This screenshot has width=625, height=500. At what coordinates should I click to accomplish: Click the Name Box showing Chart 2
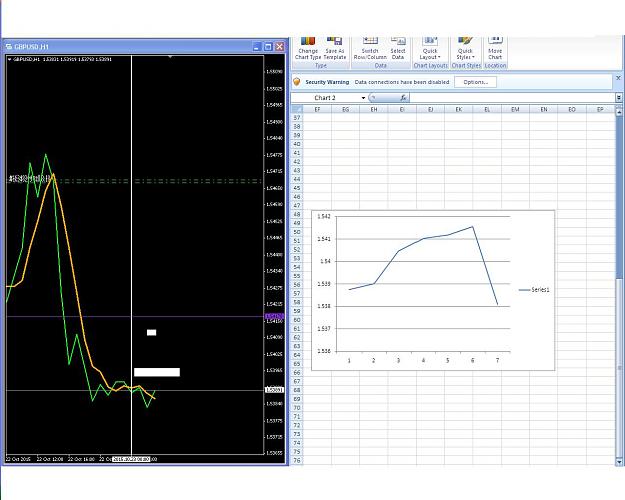pyautogui.click(x=326, y=98)
